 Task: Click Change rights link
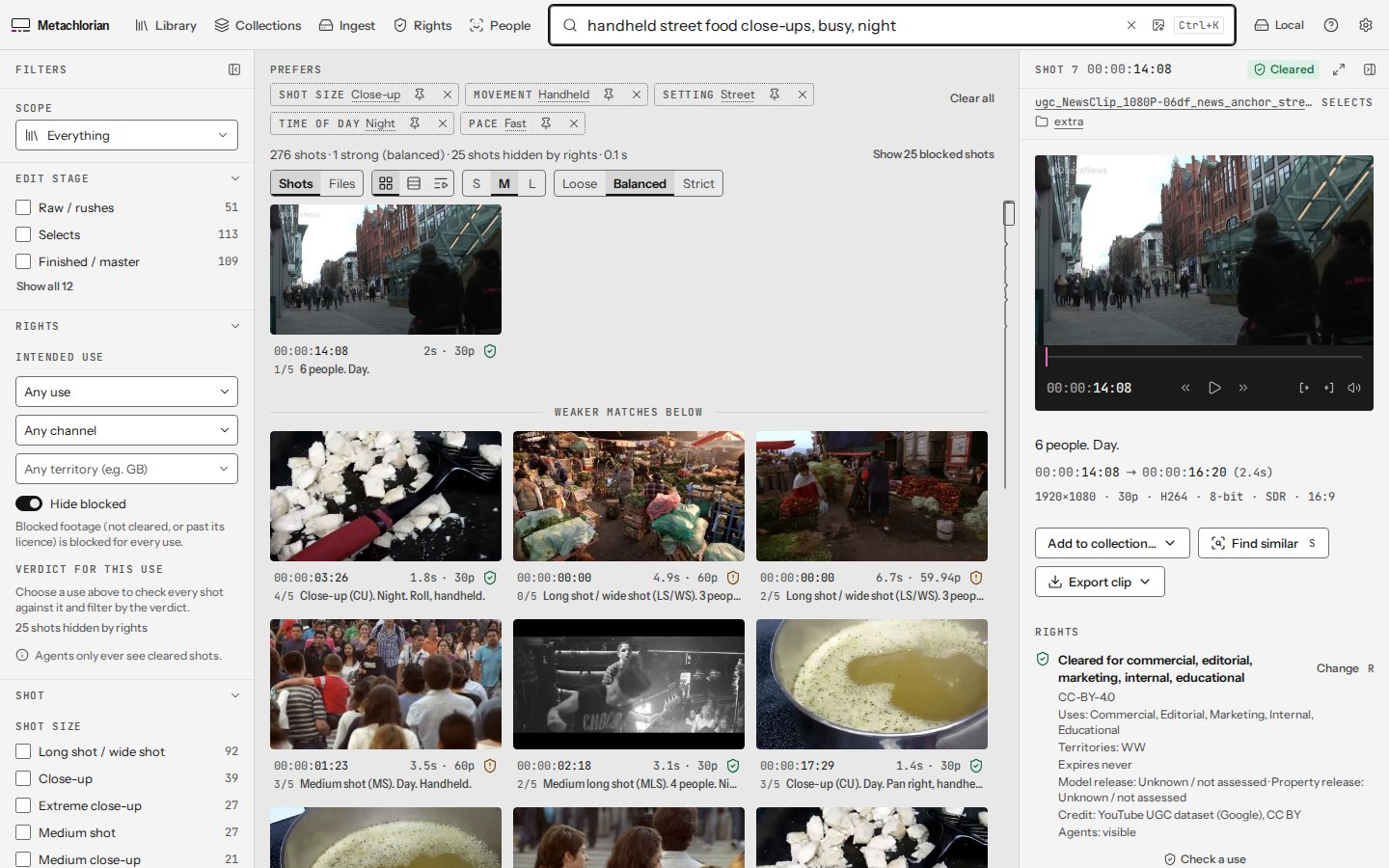(x=1338, y=668)
